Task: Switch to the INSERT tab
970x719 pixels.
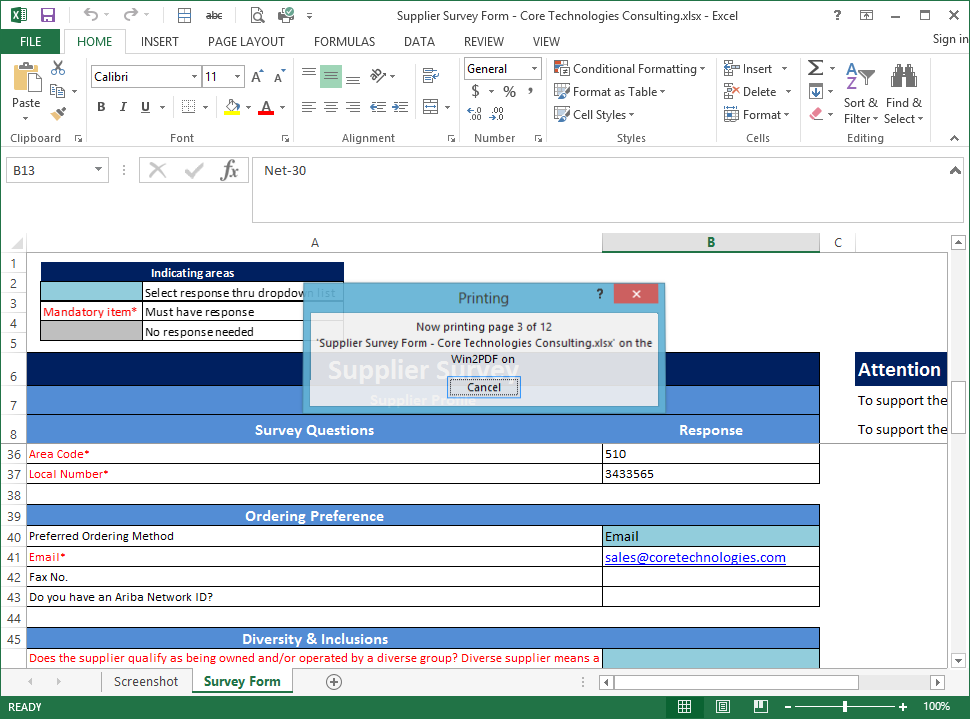Action: tap(160, 41)
